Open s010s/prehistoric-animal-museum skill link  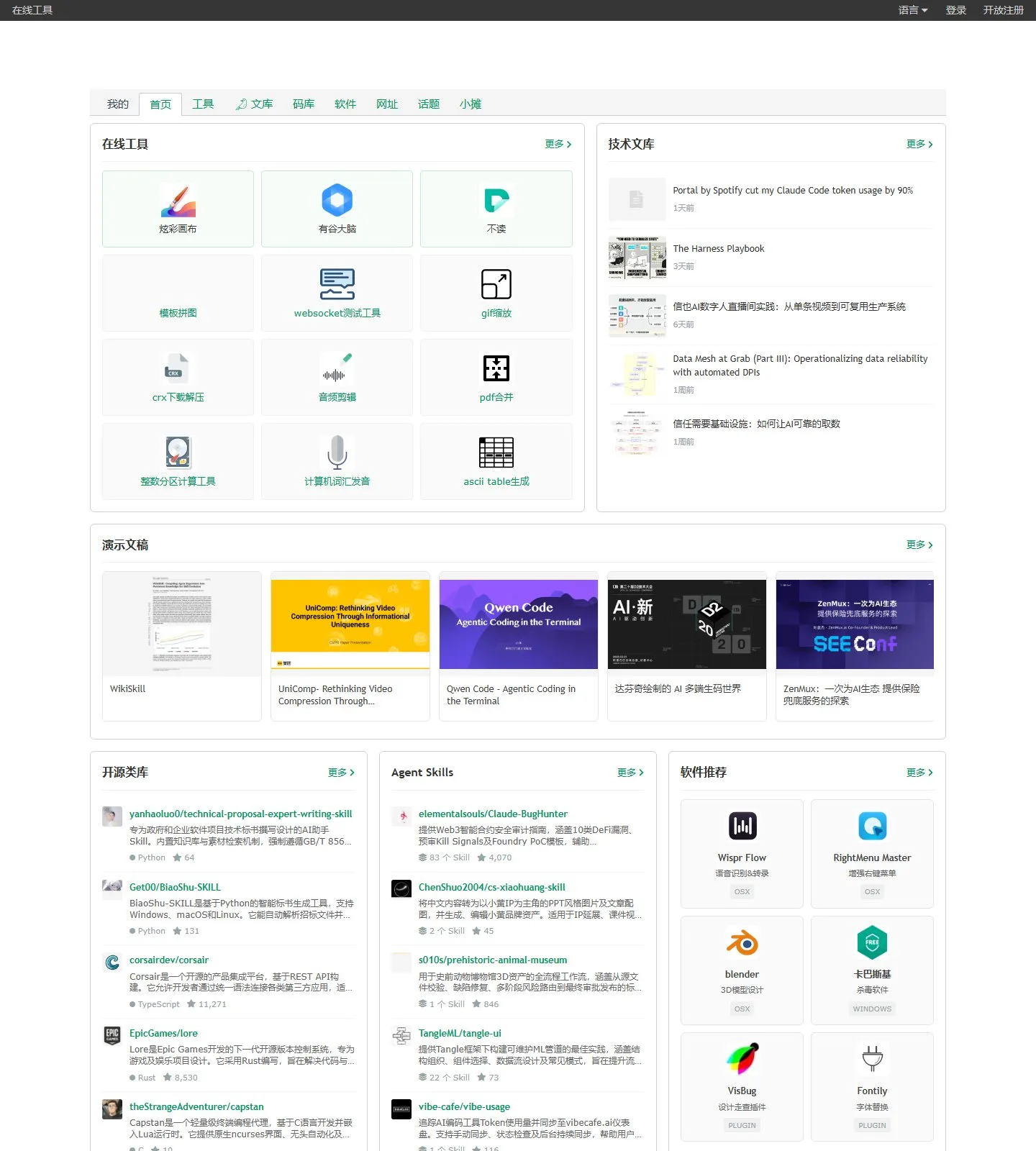(x=493, y=960)
